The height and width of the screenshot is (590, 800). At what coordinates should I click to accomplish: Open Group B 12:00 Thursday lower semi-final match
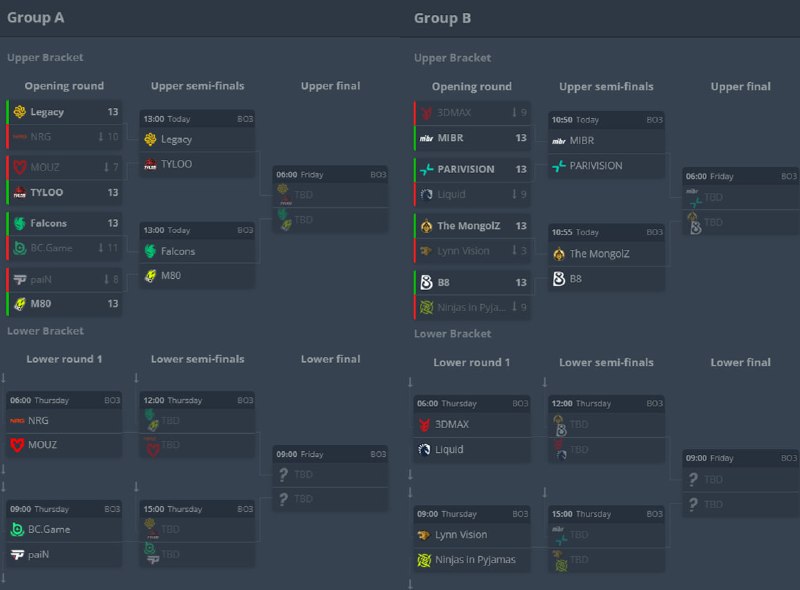(x=607, y=429)
